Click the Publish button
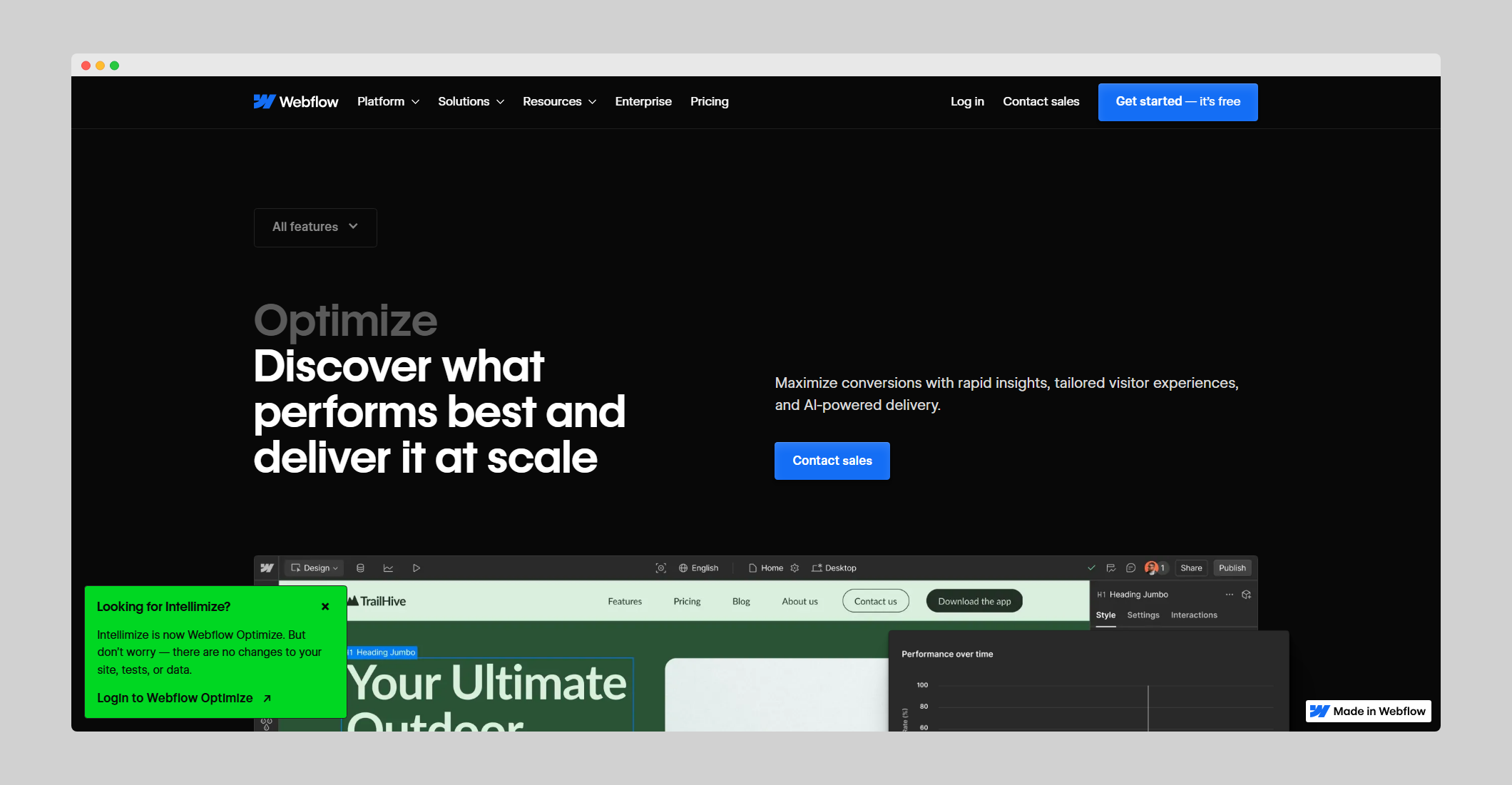Viewport: 1512px width, 785px height. tap(1232, 568)
